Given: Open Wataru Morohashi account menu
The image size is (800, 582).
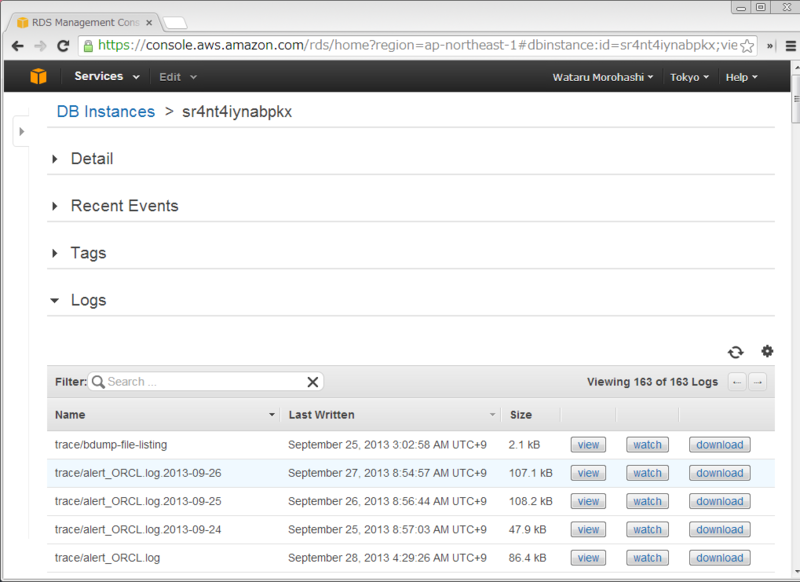Looking at the screenshot, I should pos(603,77).
